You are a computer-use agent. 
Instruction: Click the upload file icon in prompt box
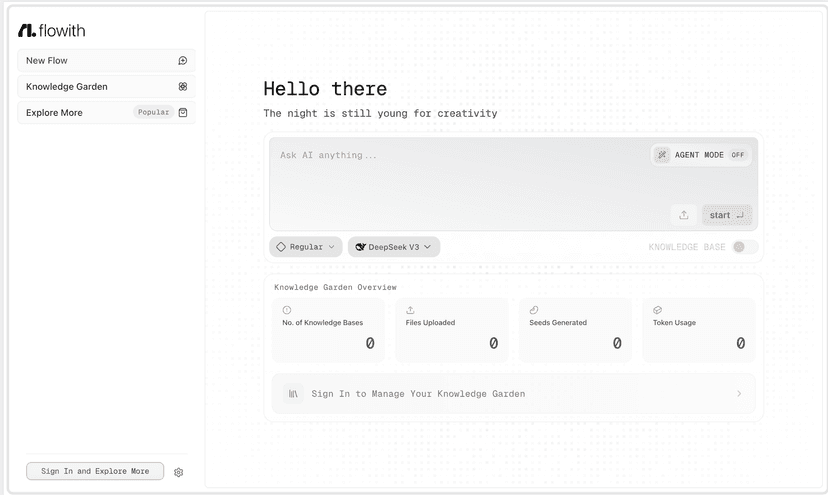pyautogui.click(x=684, y=215)
